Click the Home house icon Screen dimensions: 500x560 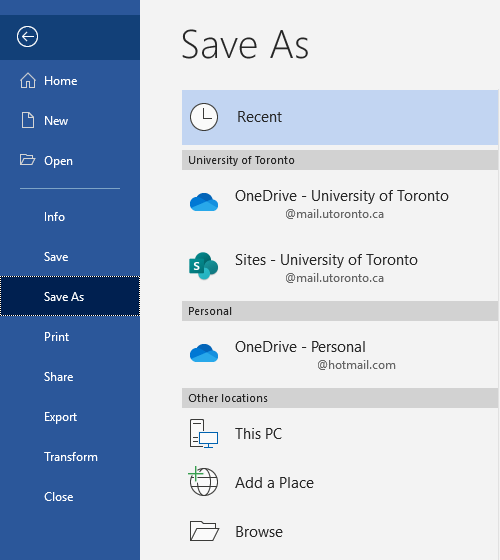click(28, 80)
